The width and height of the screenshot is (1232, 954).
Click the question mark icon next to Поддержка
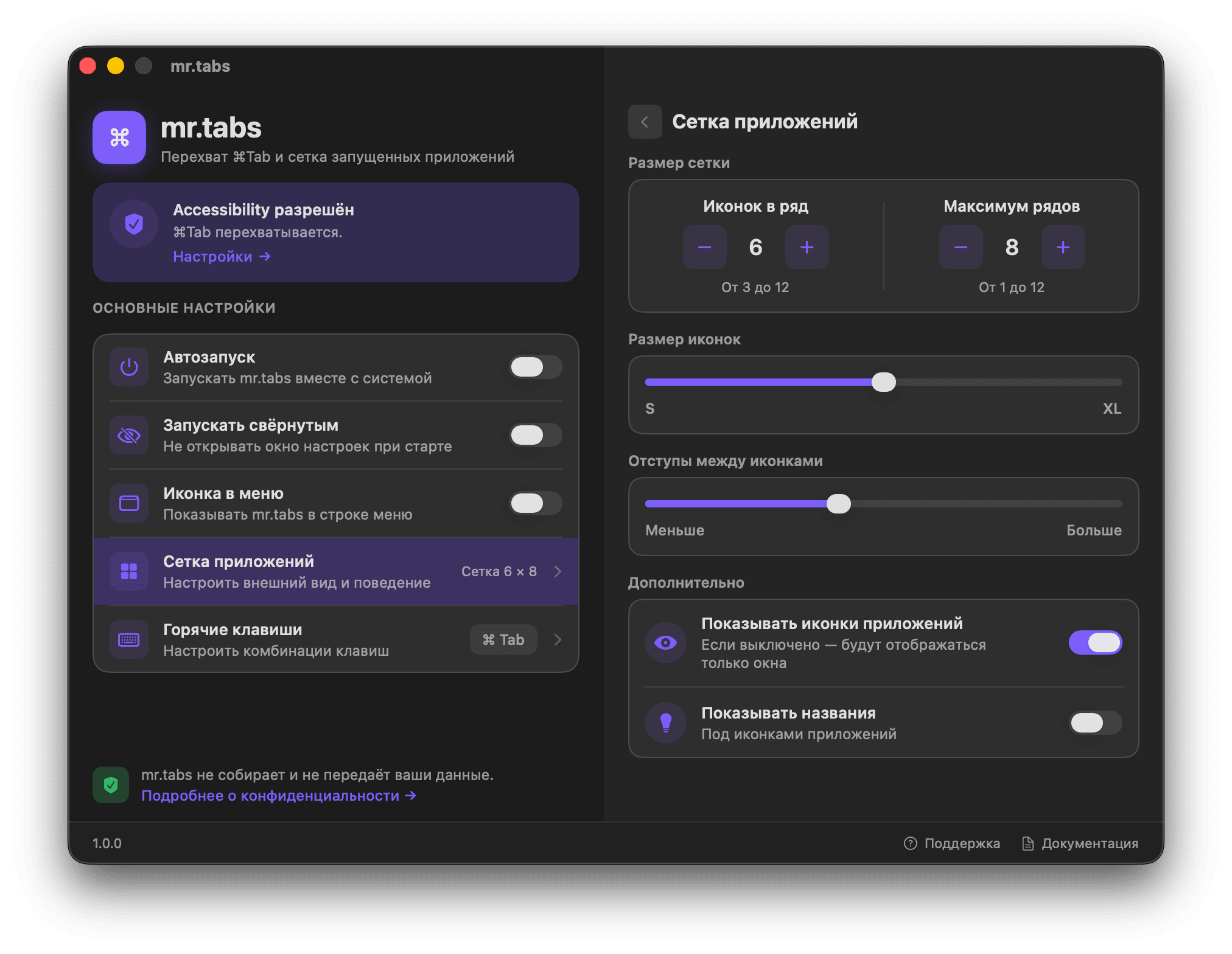pyautogui.click(x=911, y=843)
